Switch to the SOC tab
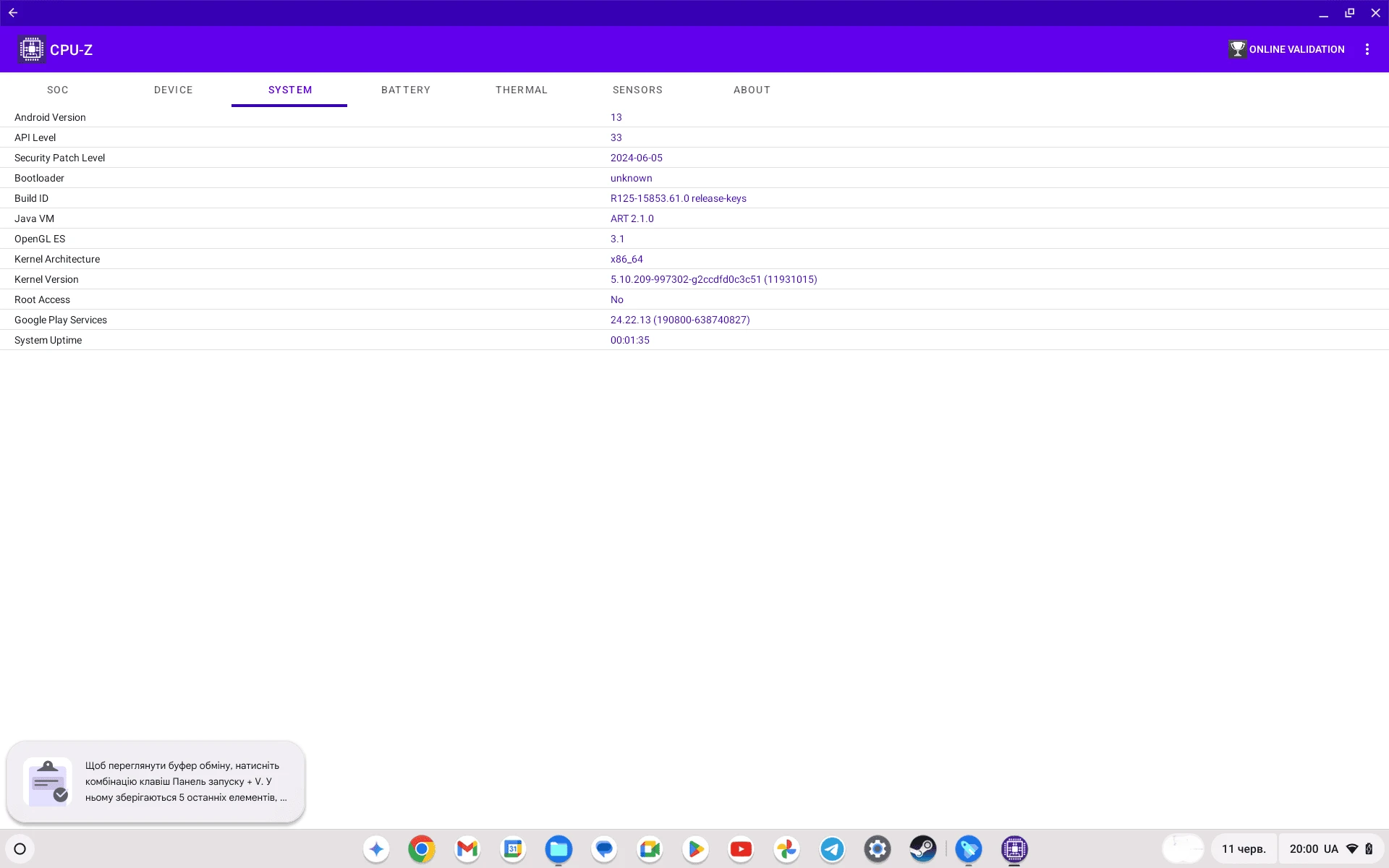Screen dimensions: 1389x868 click(58, 90)
